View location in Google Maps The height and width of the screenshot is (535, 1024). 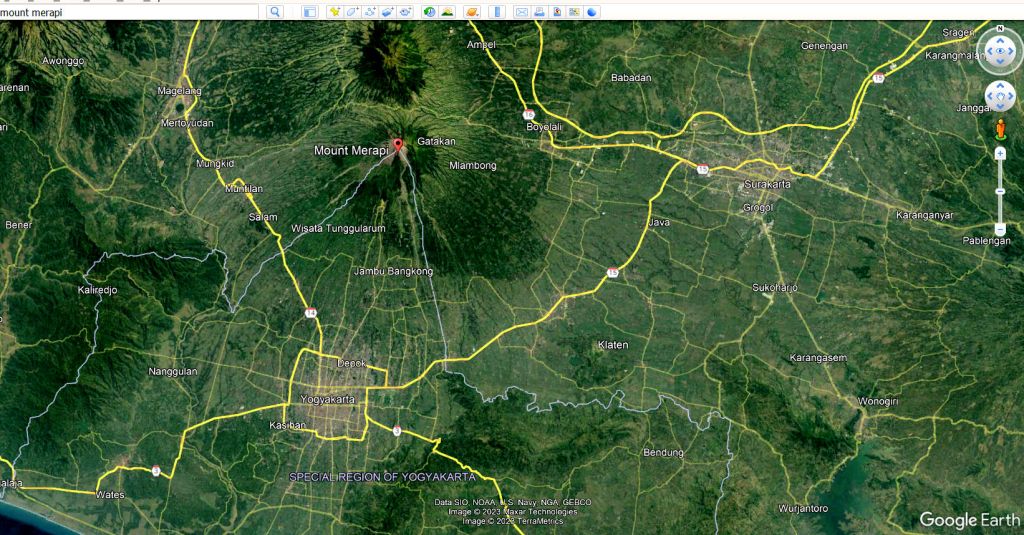pyautogui.click(x=574, y=12)
